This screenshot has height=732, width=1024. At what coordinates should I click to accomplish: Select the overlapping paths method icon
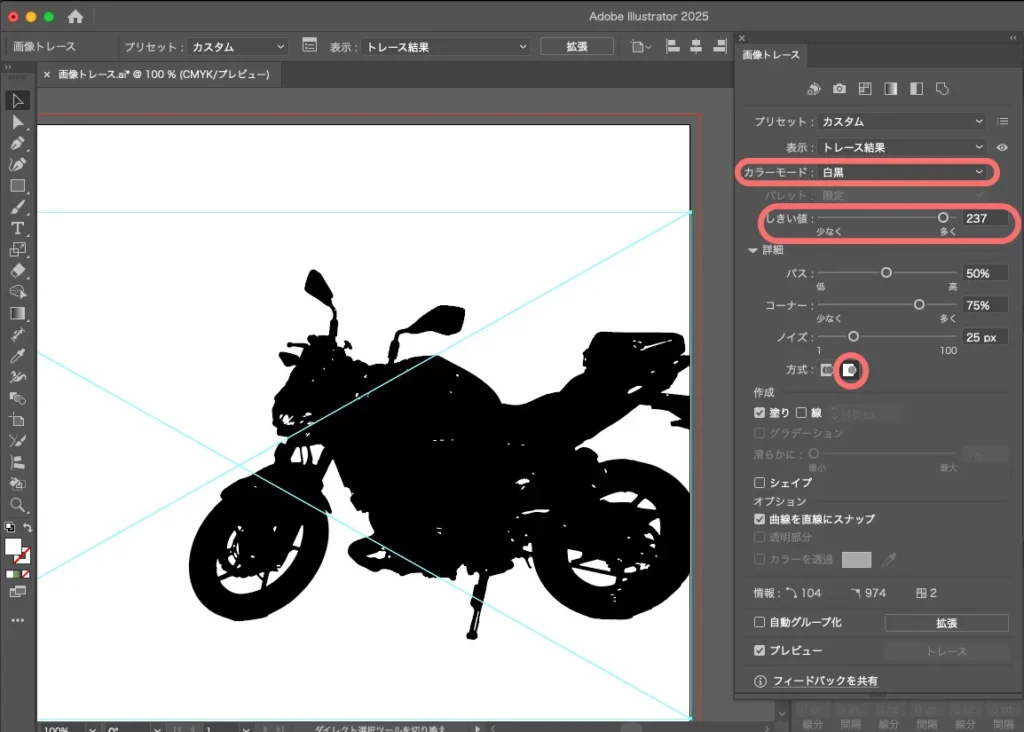849,370
